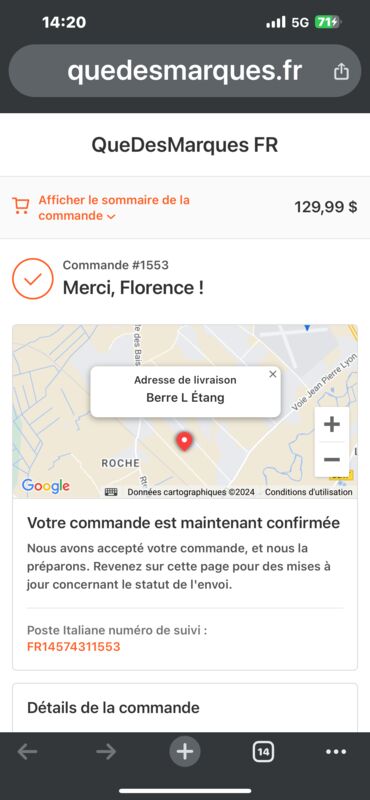This screenshot has width=370, height=800.
Task: Open a new tab with plus button
Action: click(x=185, y=752)
